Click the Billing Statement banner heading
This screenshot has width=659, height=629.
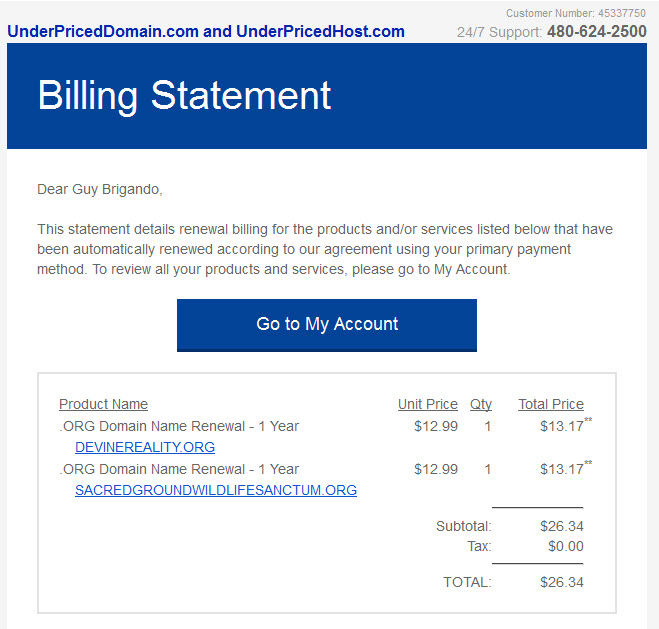[x=185, y=96]
